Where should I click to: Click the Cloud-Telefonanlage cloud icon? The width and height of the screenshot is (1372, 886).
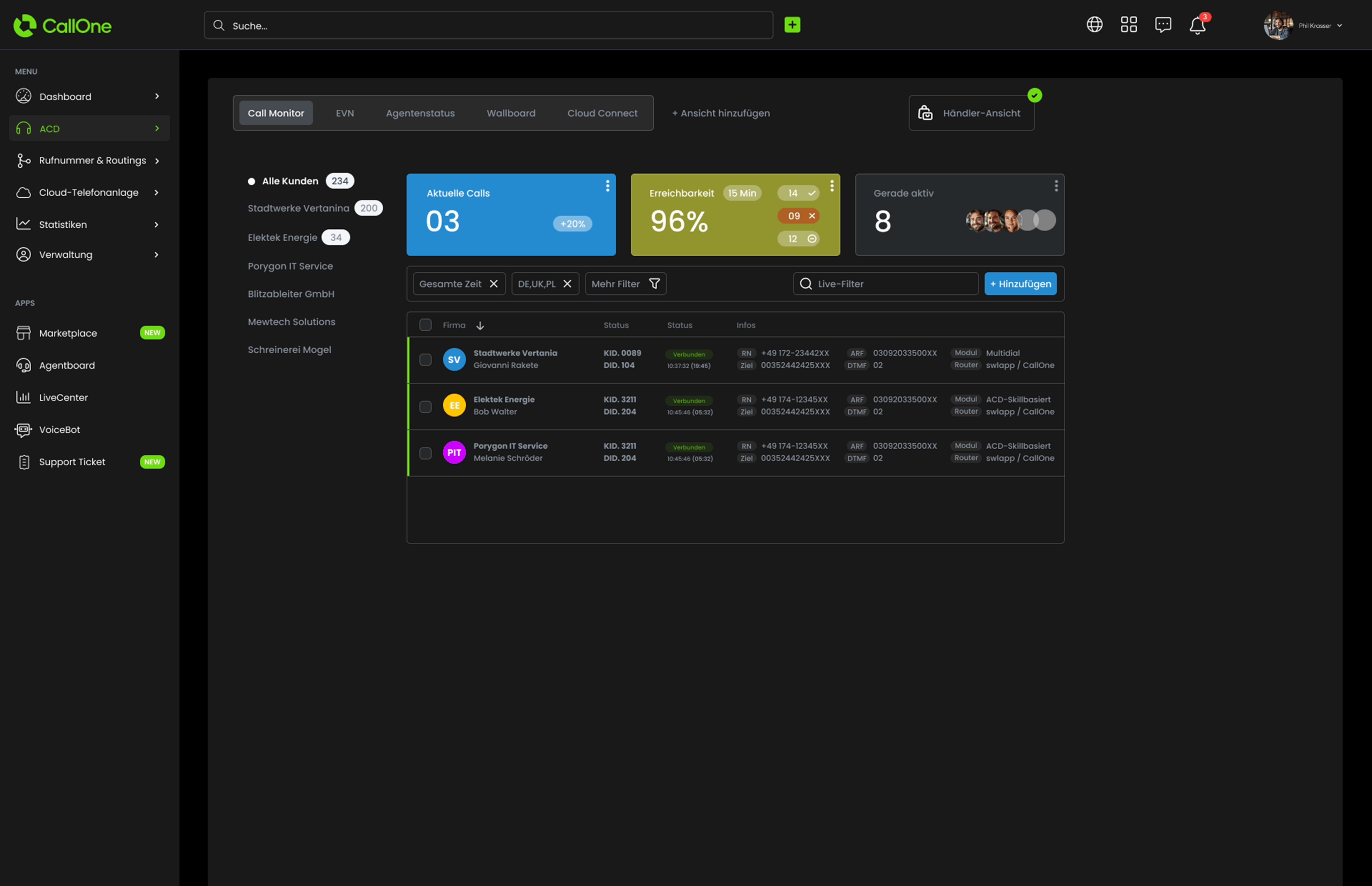(24, 193)
